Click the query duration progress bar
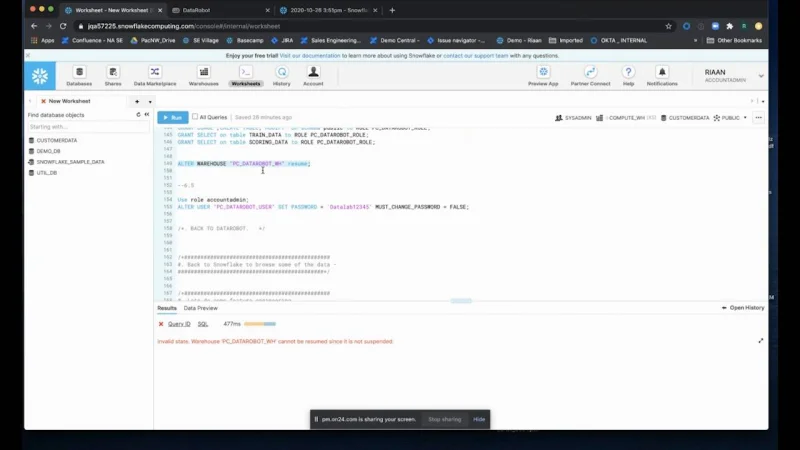This screenshot has width=800, height=450. pyautogui.click(x=260, y=324)
